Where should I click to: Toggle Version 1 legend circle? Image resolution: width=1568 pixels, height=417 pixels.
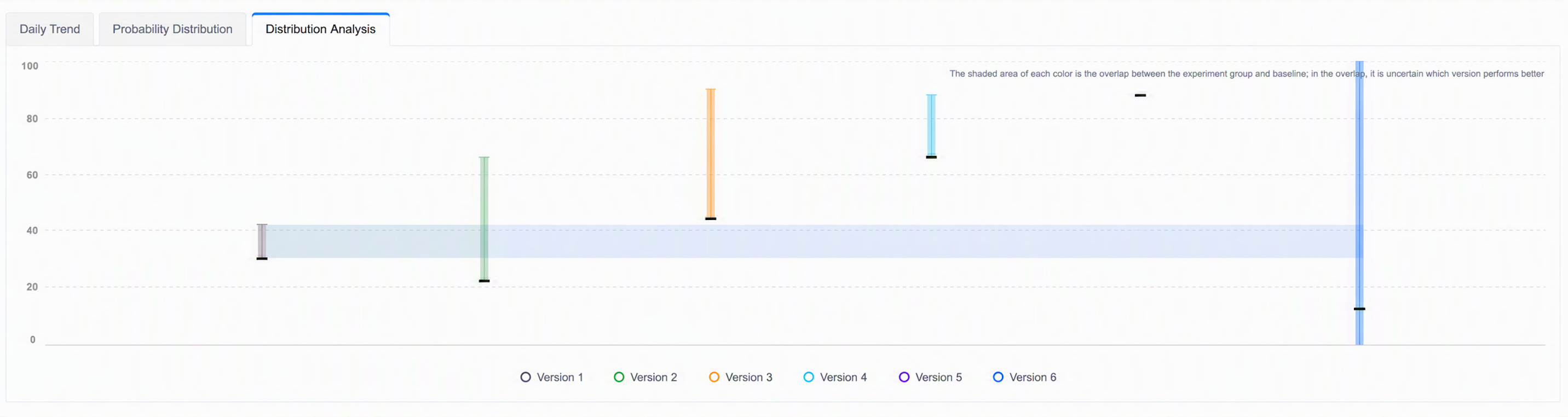pos(525,377)
